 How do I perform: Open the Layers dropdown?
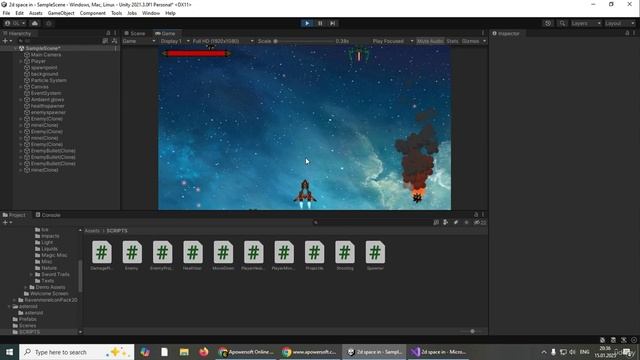pyautogui.click(x=586, y=23)
